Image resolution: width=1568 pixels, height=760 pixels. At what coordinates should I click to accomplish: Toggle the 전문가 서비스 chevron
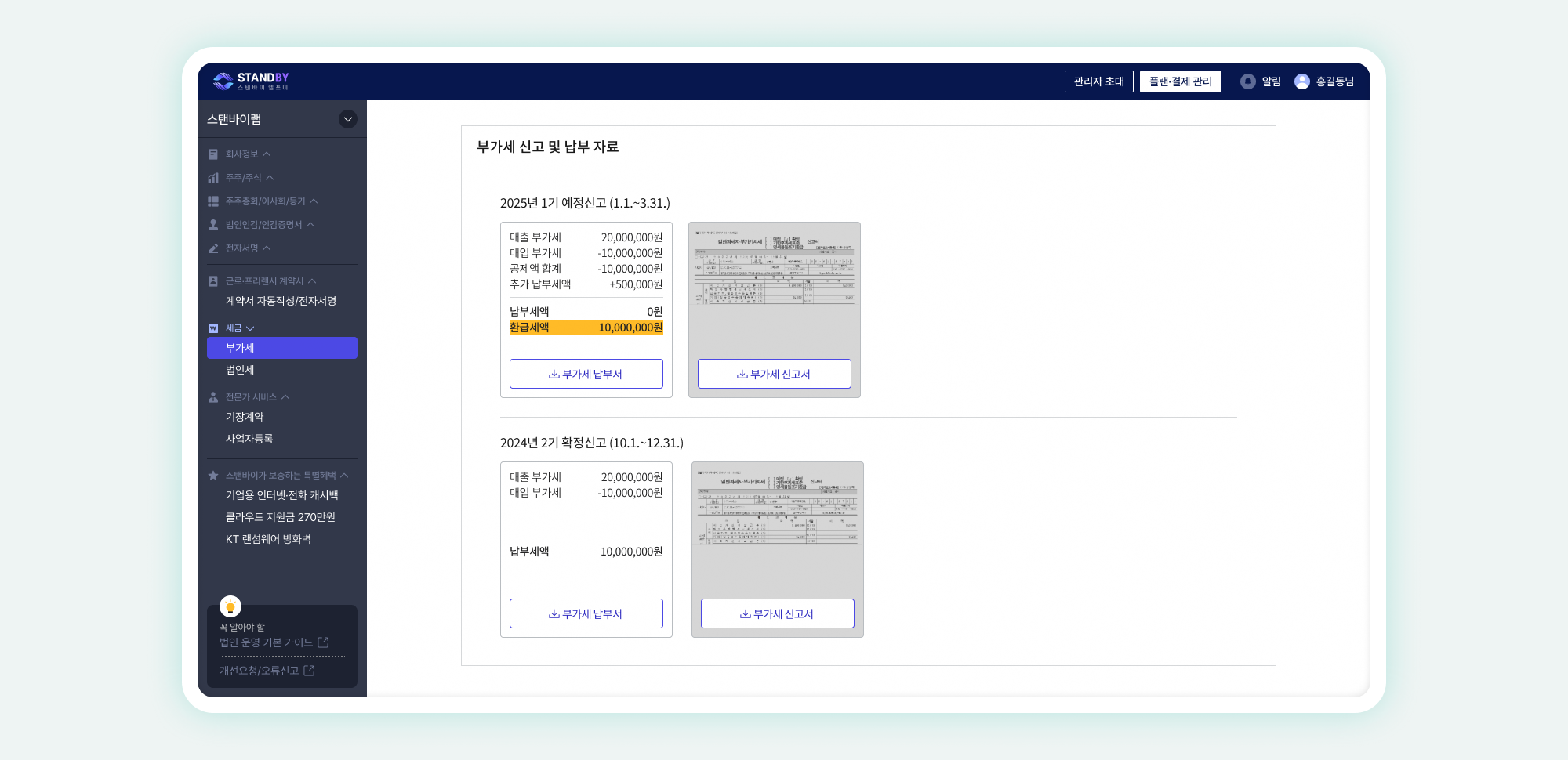coord(285,397)
